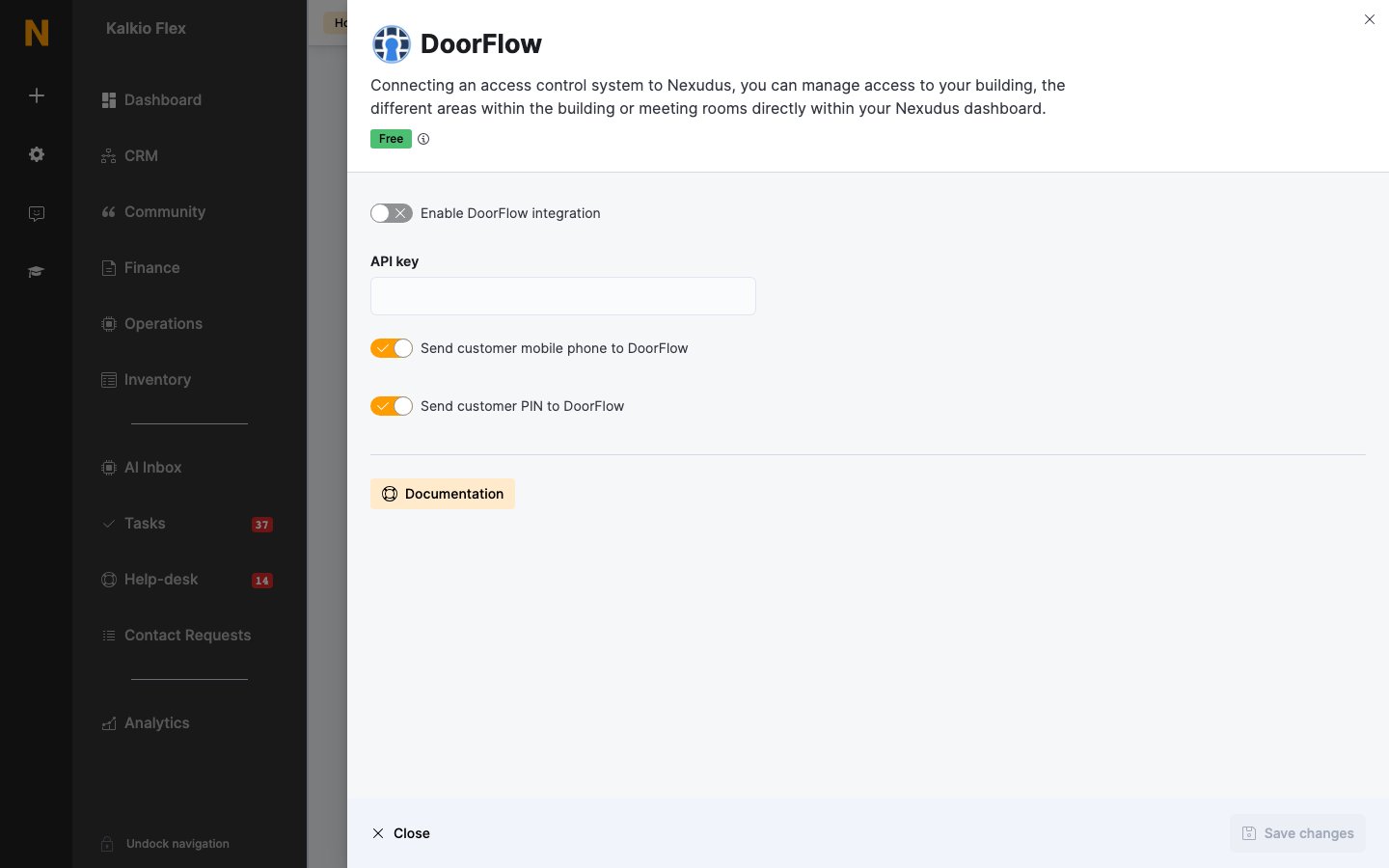This screenshot has width=1389, height=868.
Task: Click the Close button at bottom
Action: tap(401, 833)
